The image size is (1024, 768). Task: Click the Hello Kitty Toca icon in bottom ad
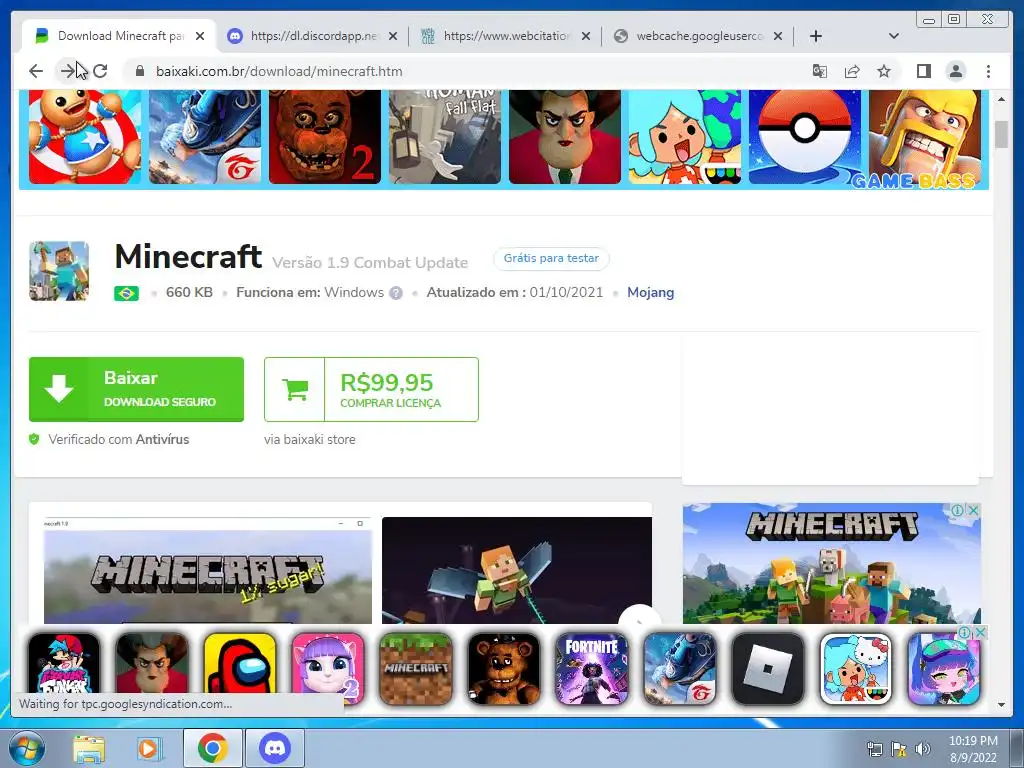pos(856,669)
